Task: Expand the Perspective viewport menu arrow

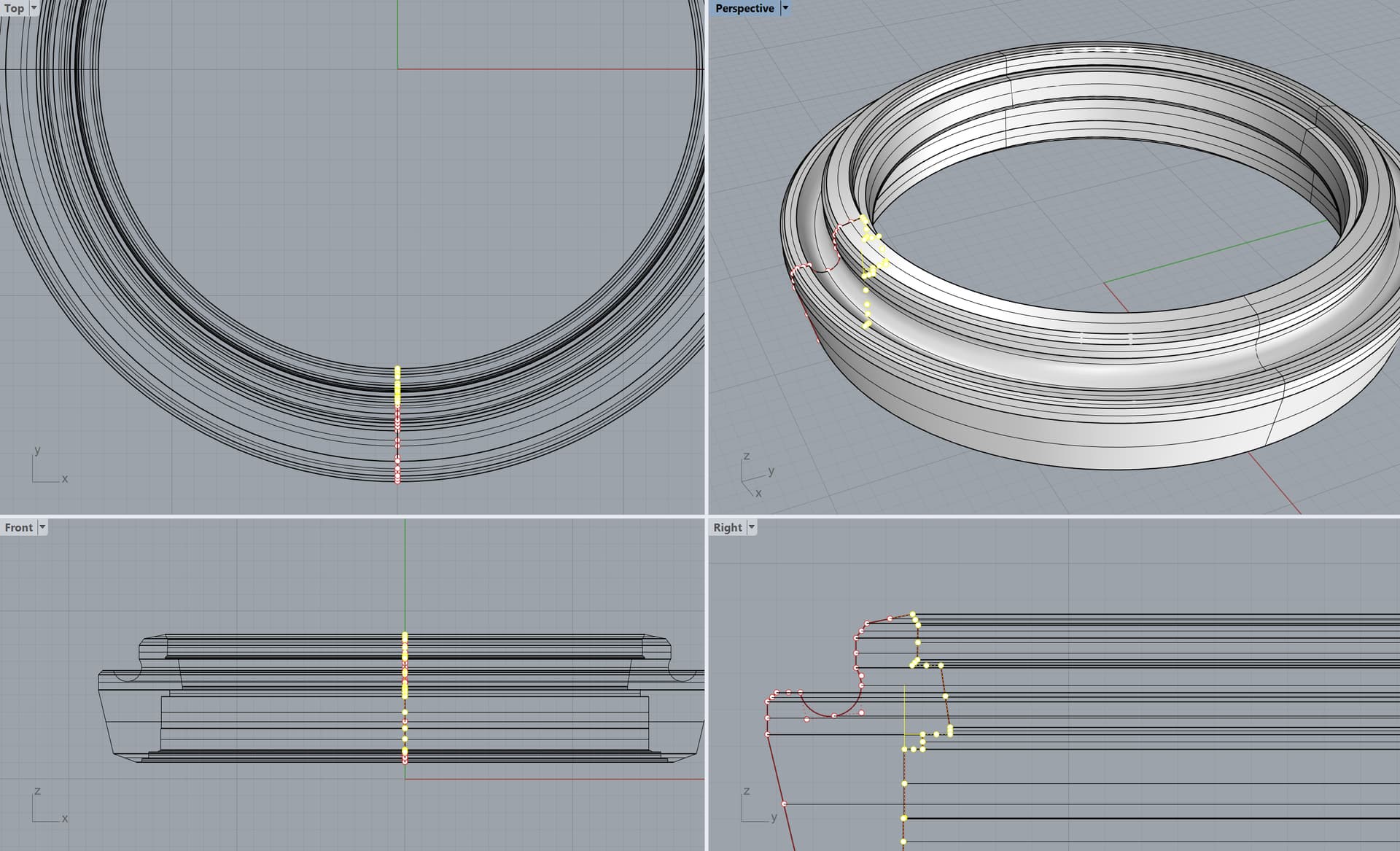Action: pyautogui.click(x=785, y=8)
